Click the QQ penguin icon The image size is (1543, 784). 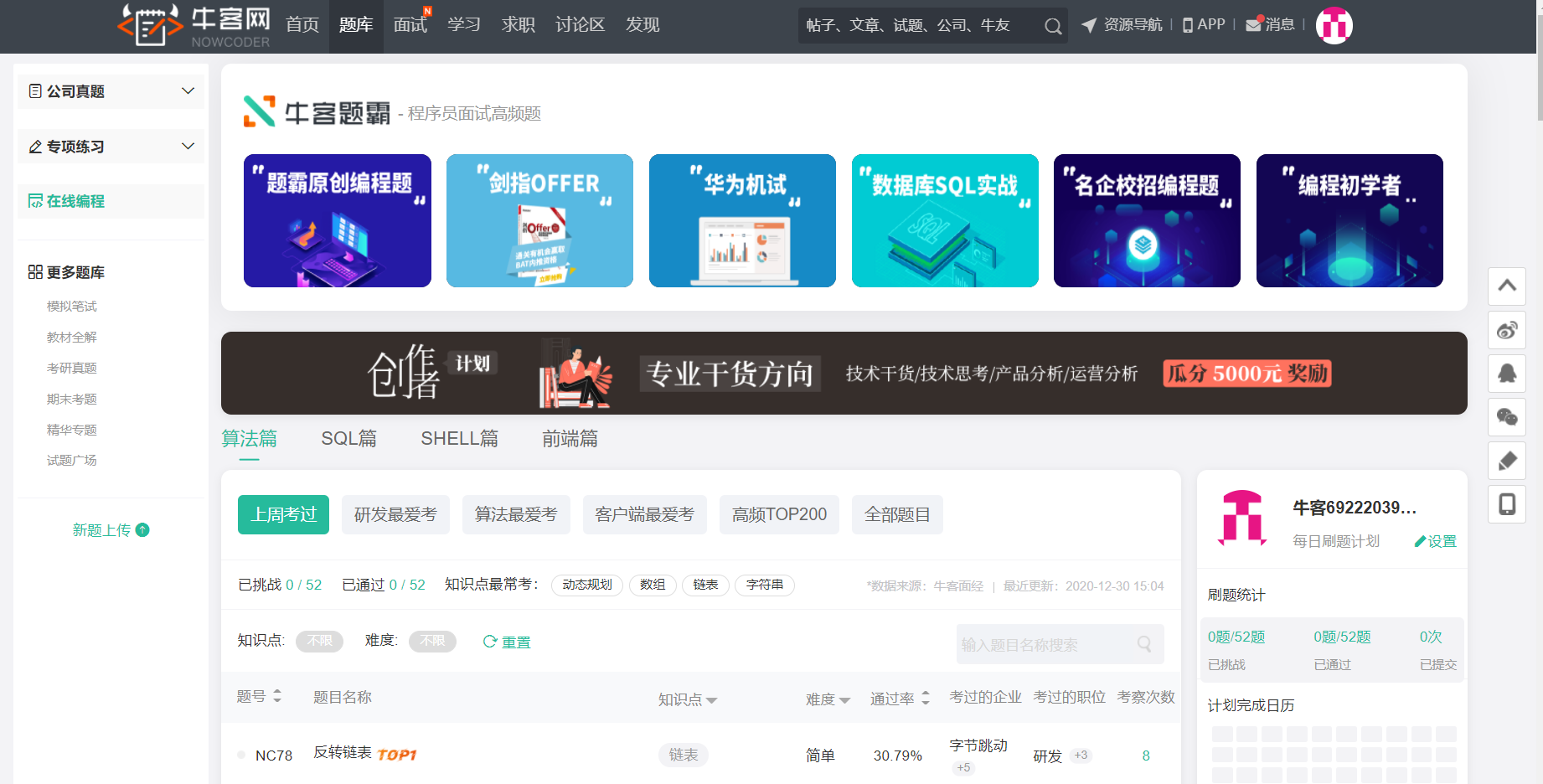[1507, 374]
